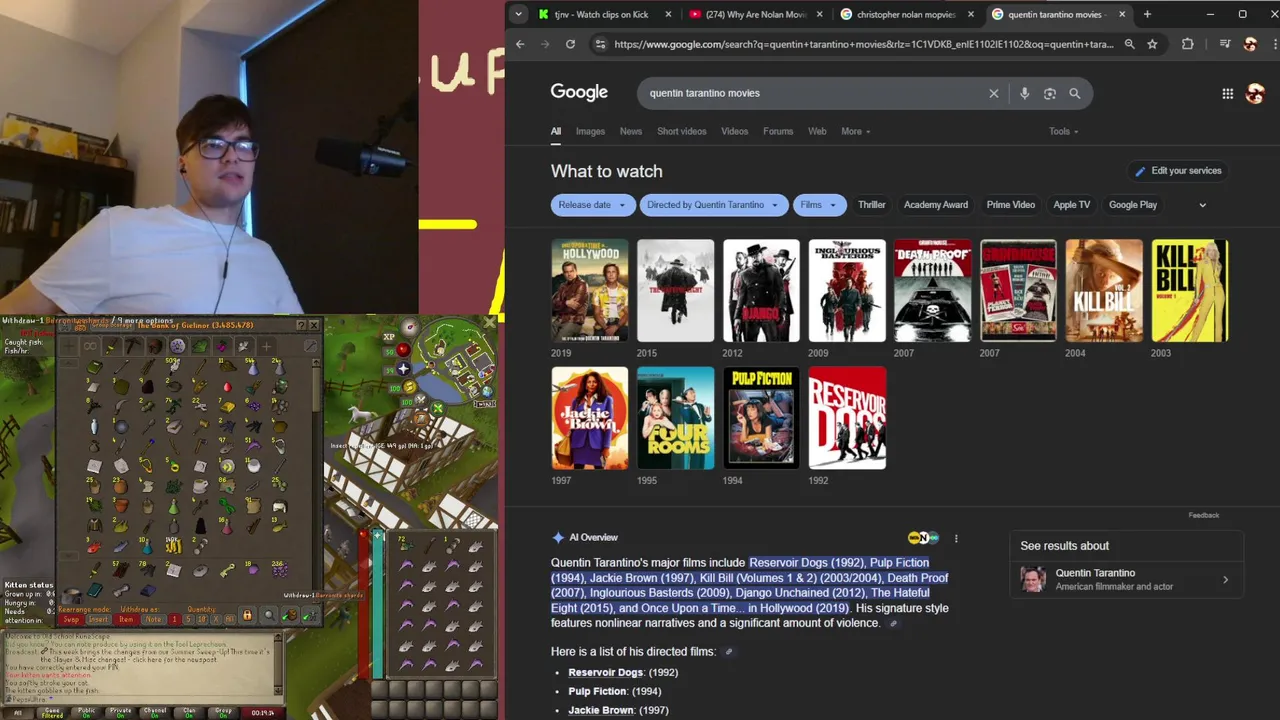Set bank withdraw quantity to 1
The width and height of the screenshot is (1280, 720).
coord(175,619)
